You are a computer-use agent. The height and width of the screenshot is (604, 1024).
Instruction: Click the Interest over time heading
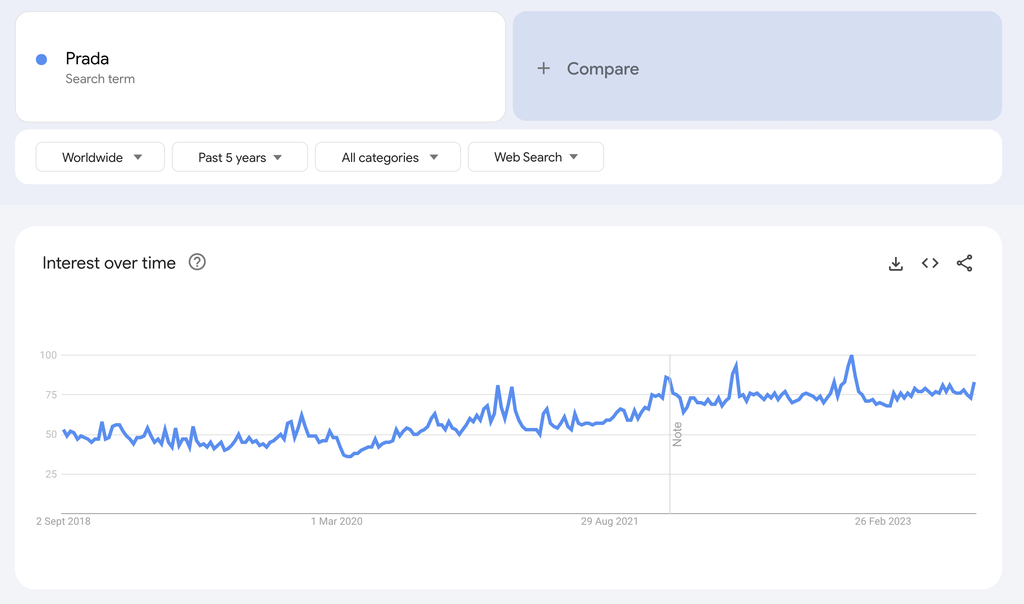pyautogui.click(x=109, y=263)
